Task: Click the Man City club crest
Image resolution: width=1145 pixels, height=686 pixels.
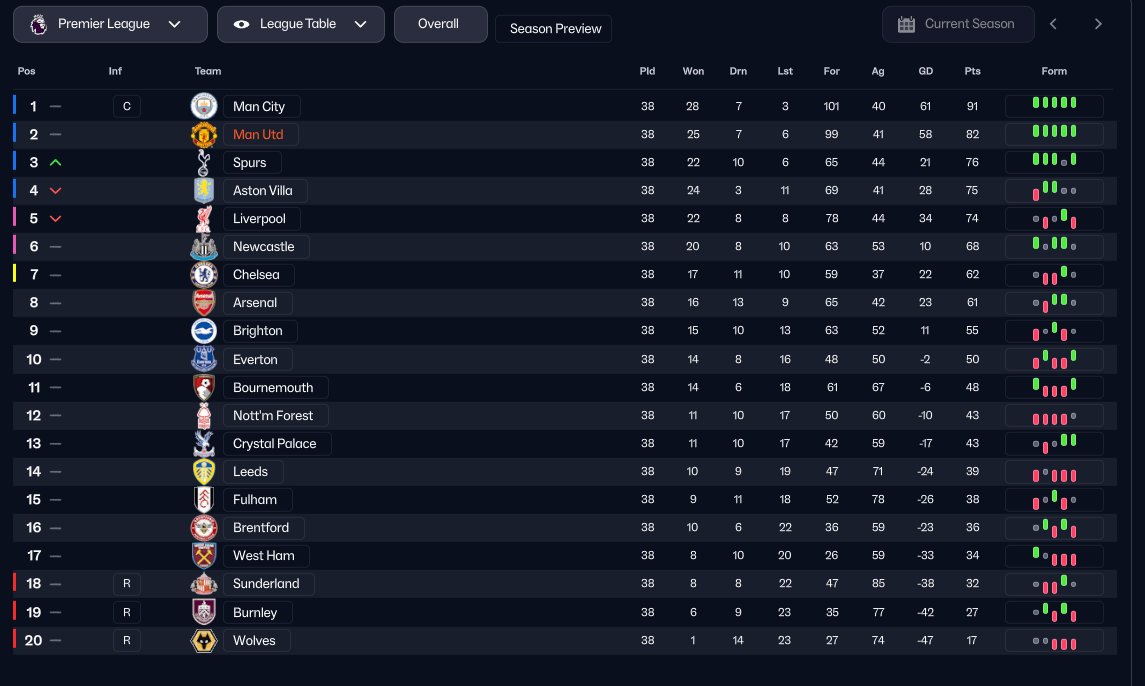Action: coord(204,106)
